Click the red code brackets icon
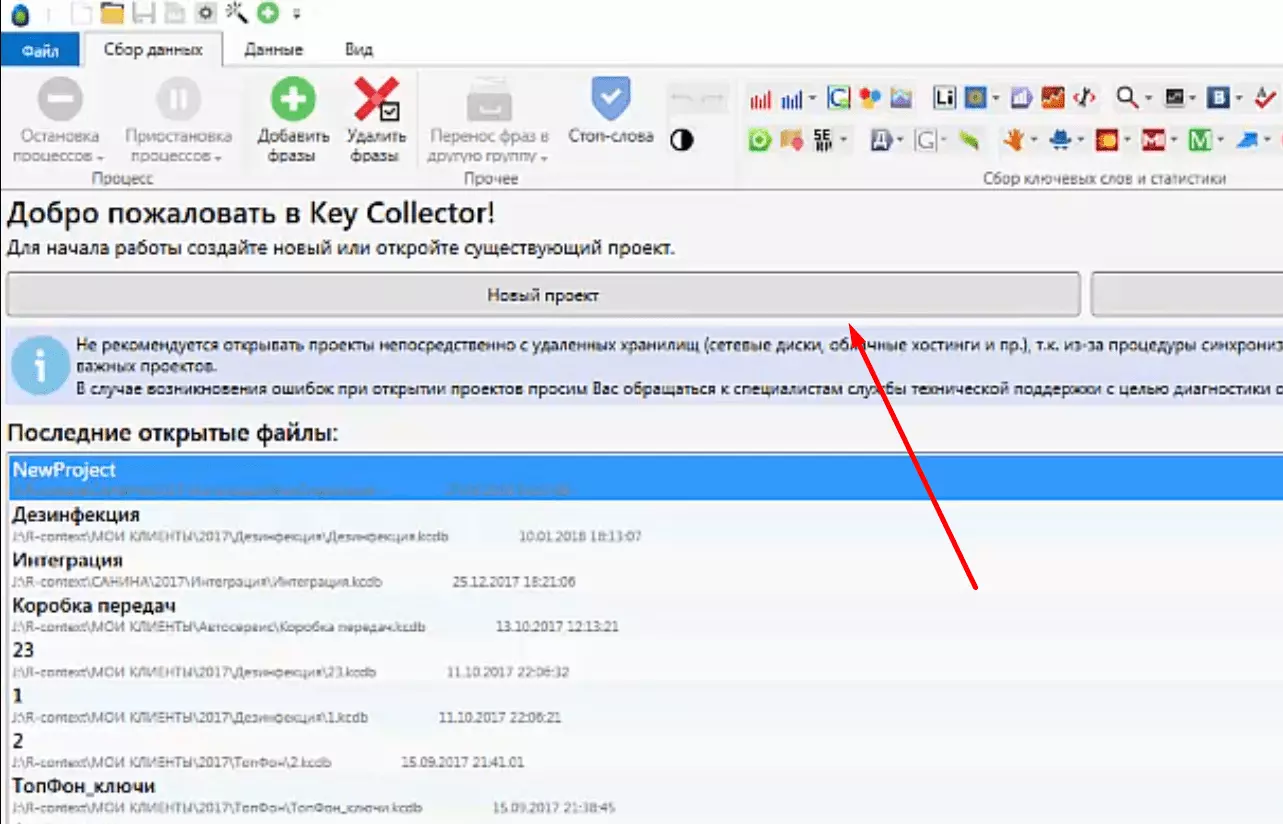 [1084, 98]
